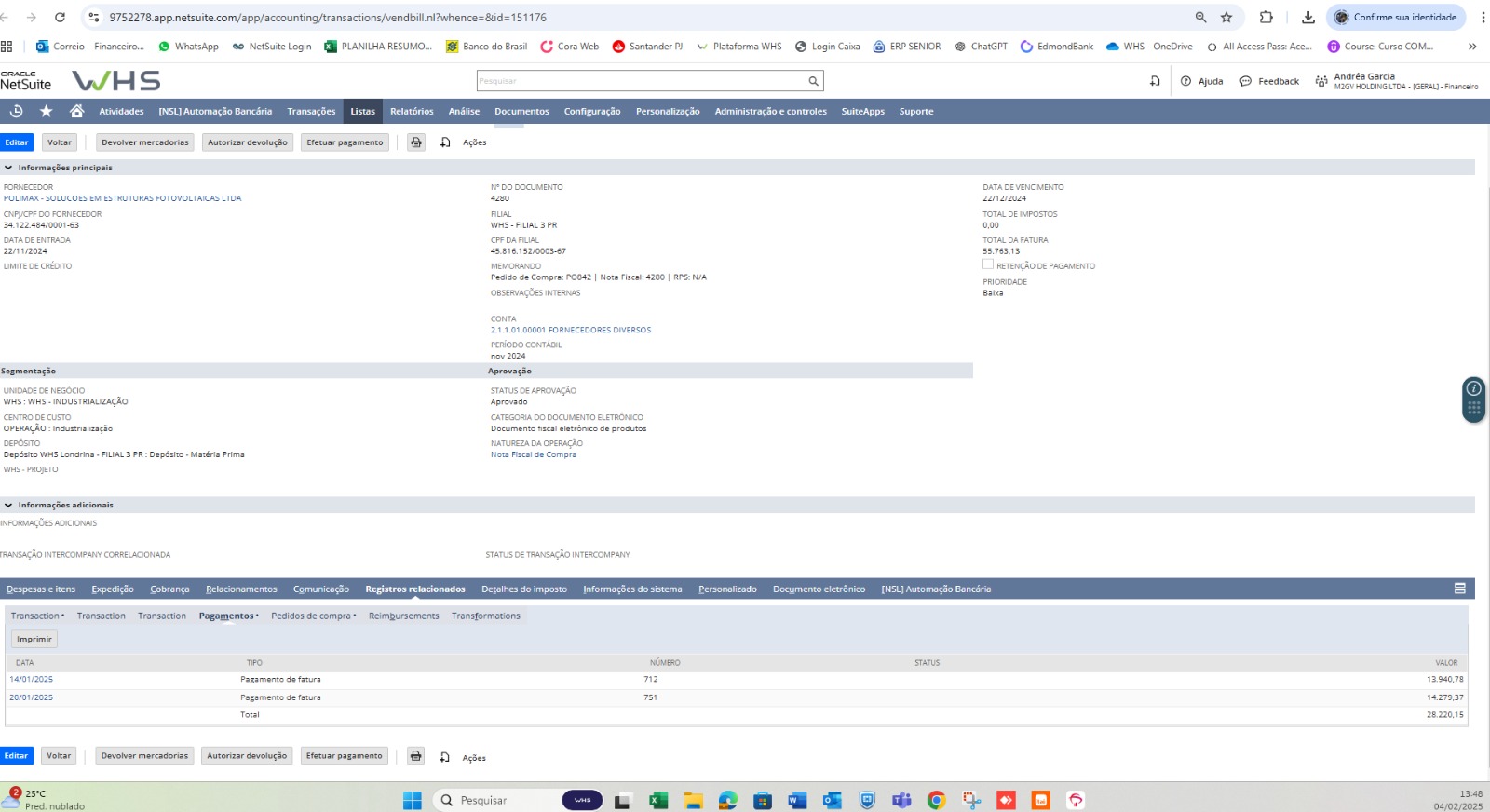1490x812 pixels.
Task: Click the top print icon
Action: coord(416,142)
